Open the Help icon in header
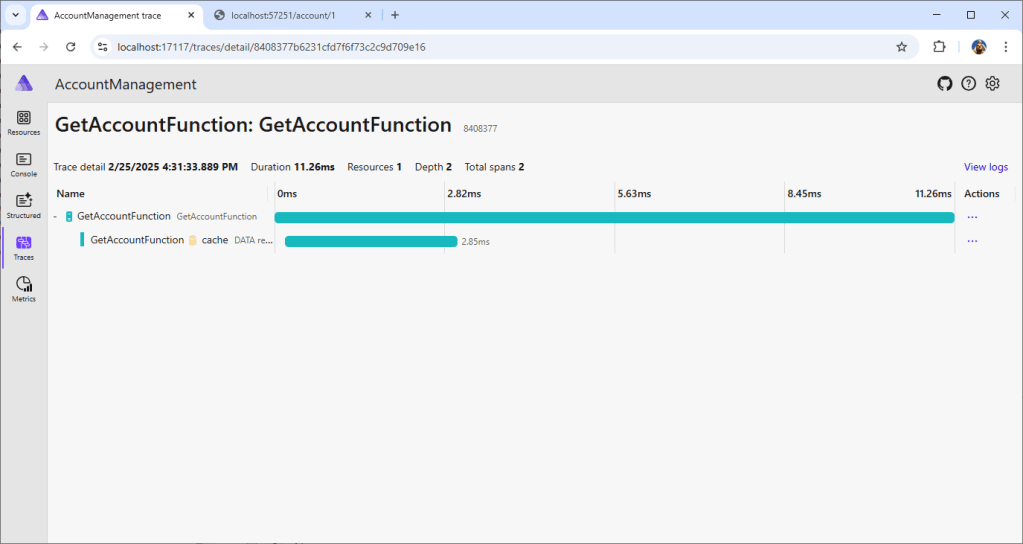The height and width of the screenshot is (544, 1023). point(968,84)
